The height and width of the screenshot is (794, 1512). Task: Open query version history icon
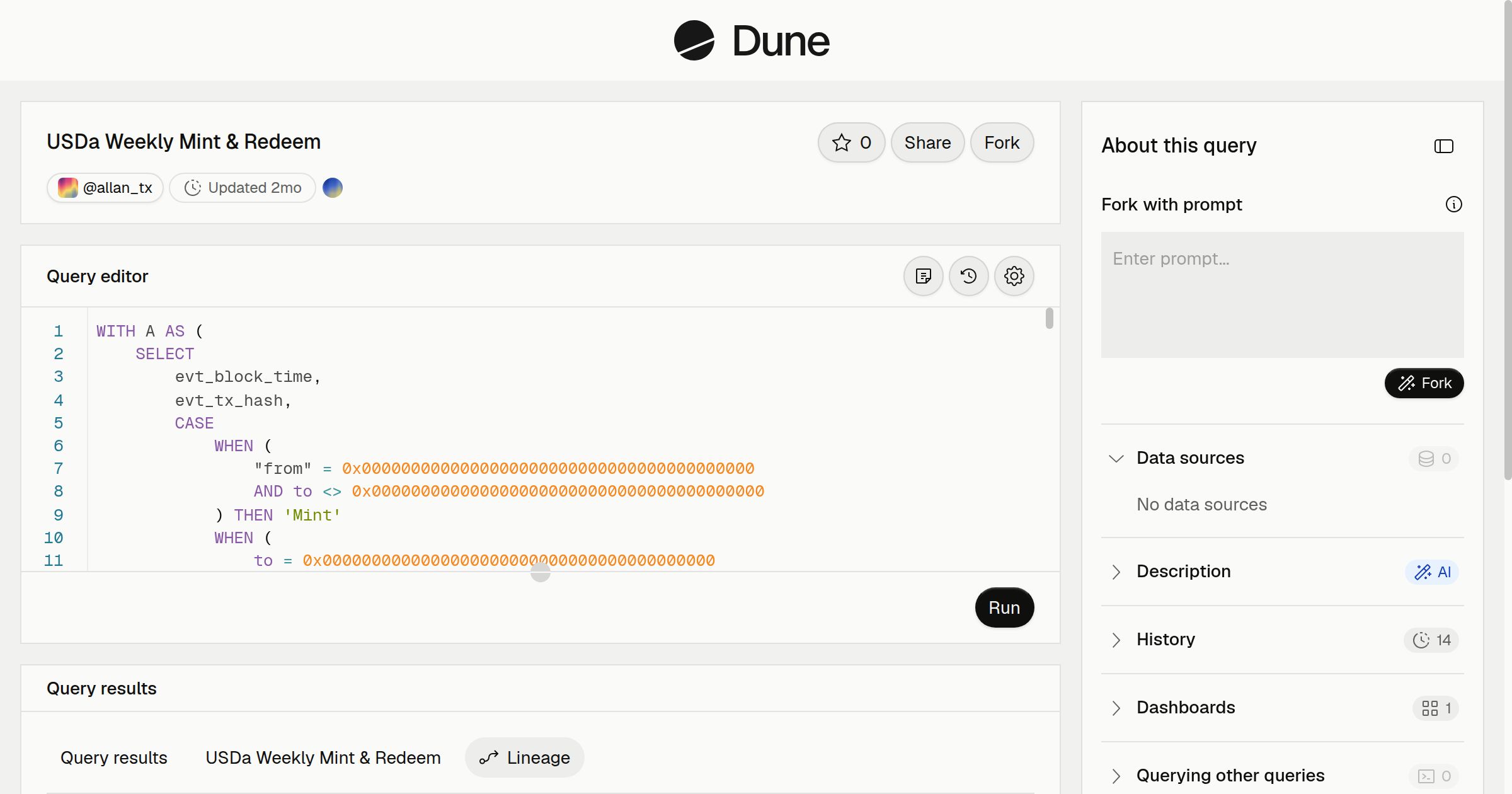(969, 276)
